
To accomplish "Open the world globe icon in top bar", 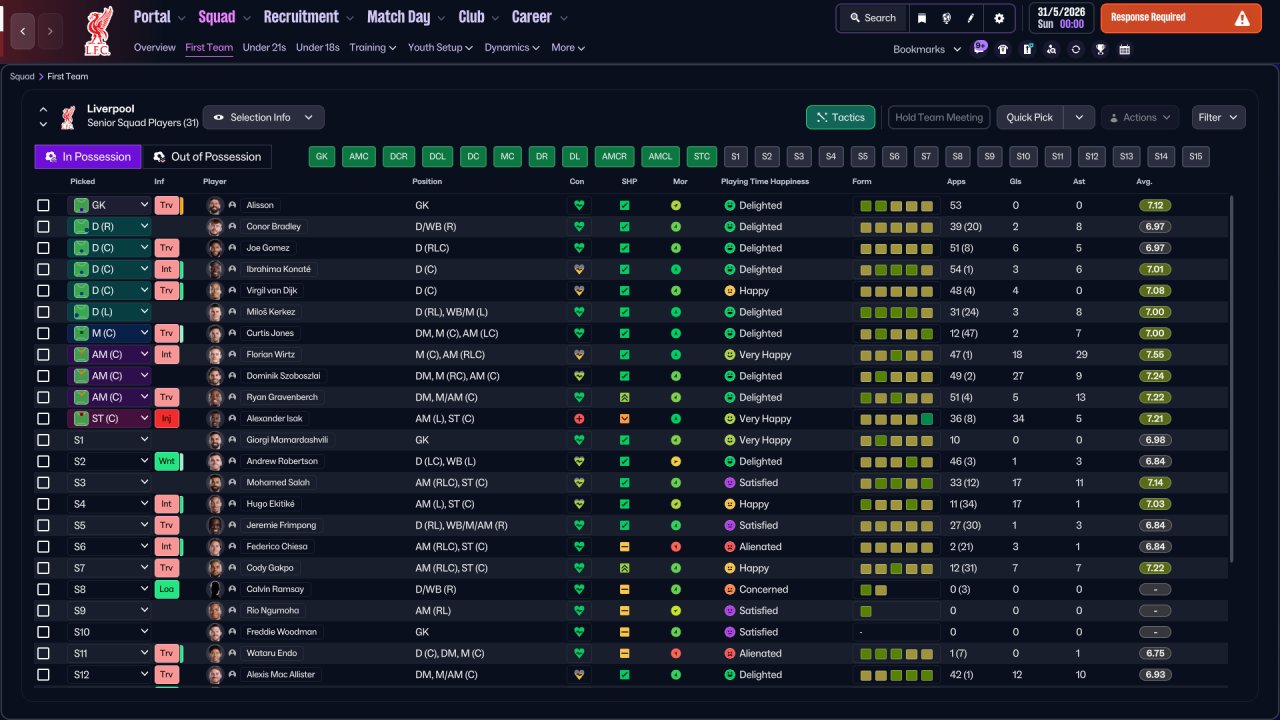I will click(946, 18).
